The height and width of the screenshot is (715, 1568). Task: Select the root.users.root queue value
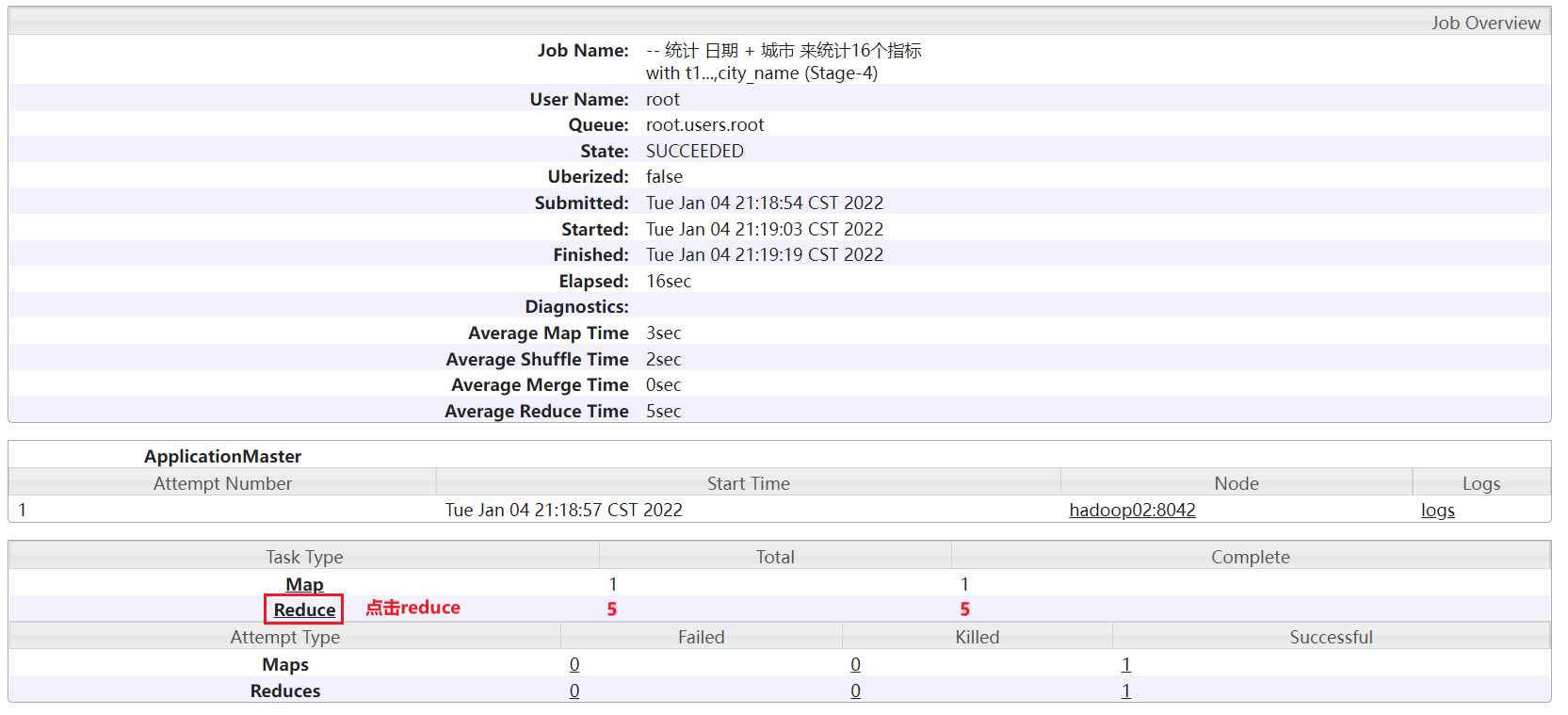[704, 124]
